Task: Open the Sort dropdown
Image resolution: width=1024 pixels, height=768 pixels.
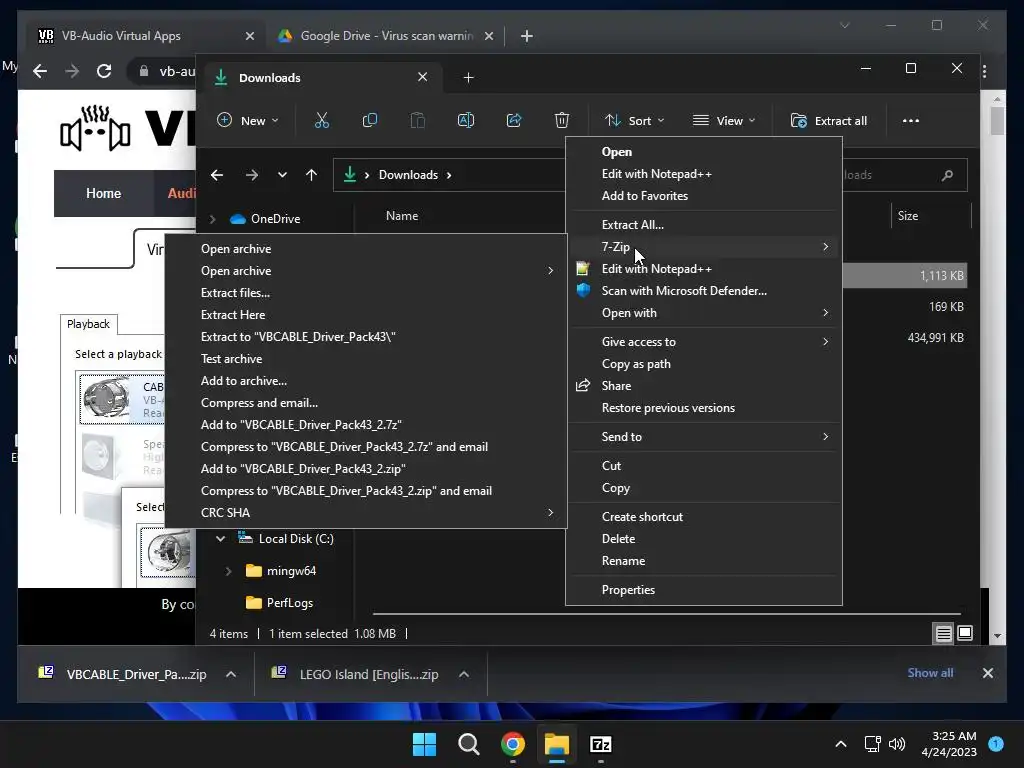Action: [x=634, y=121]
